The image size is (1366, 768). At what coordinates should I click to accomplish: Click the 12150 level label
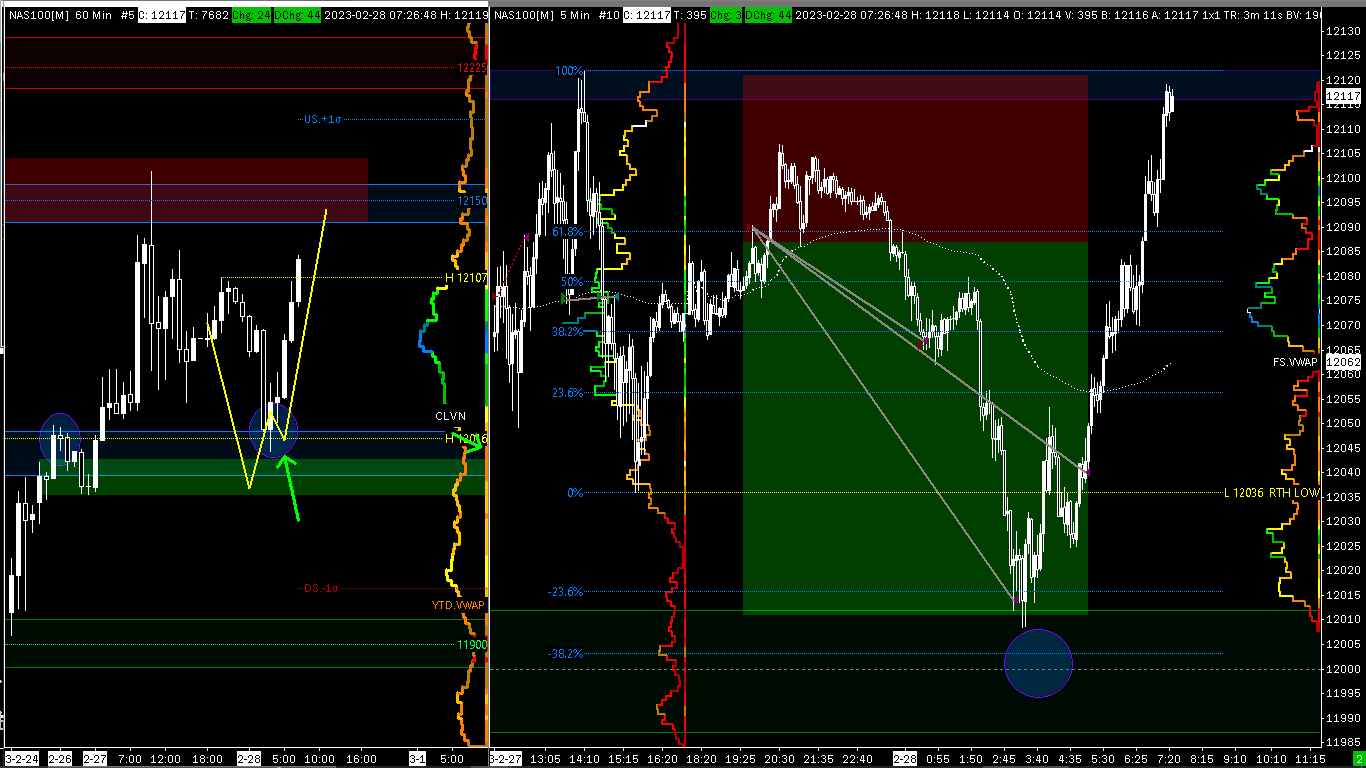coord(472,201)
